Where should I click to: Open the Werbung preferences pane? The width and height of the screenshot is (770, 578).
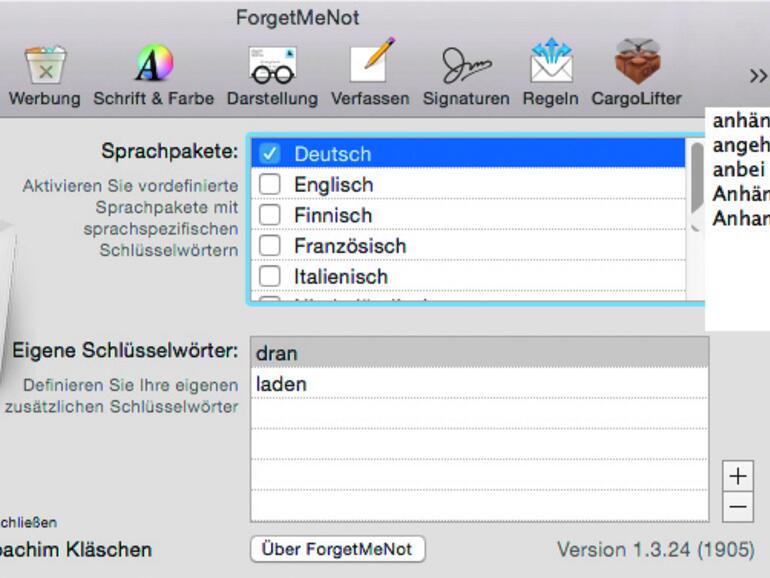44,73
